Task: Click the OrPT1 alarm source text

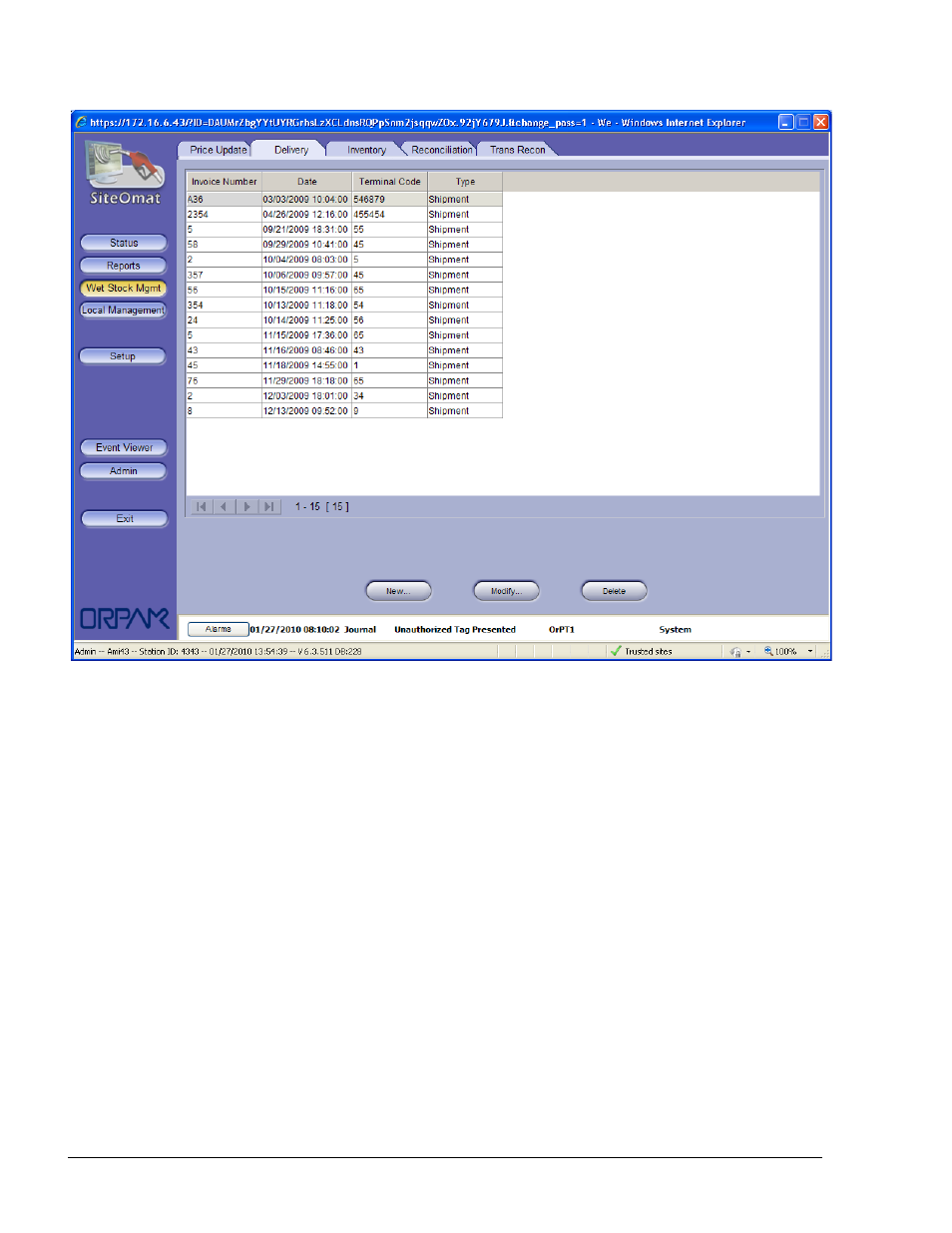Action: tap(562, 630)
